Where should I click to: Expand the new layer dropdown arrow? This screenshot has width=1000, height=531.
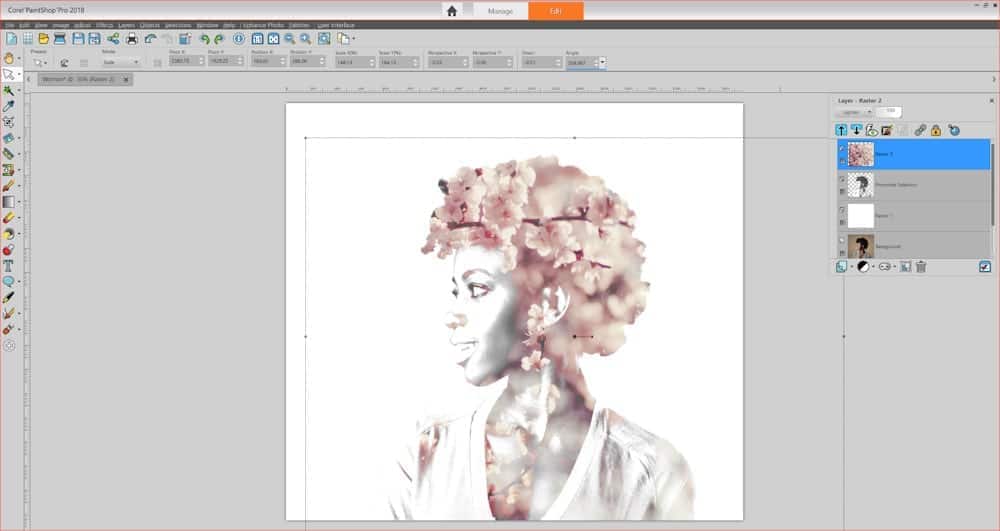850,267
